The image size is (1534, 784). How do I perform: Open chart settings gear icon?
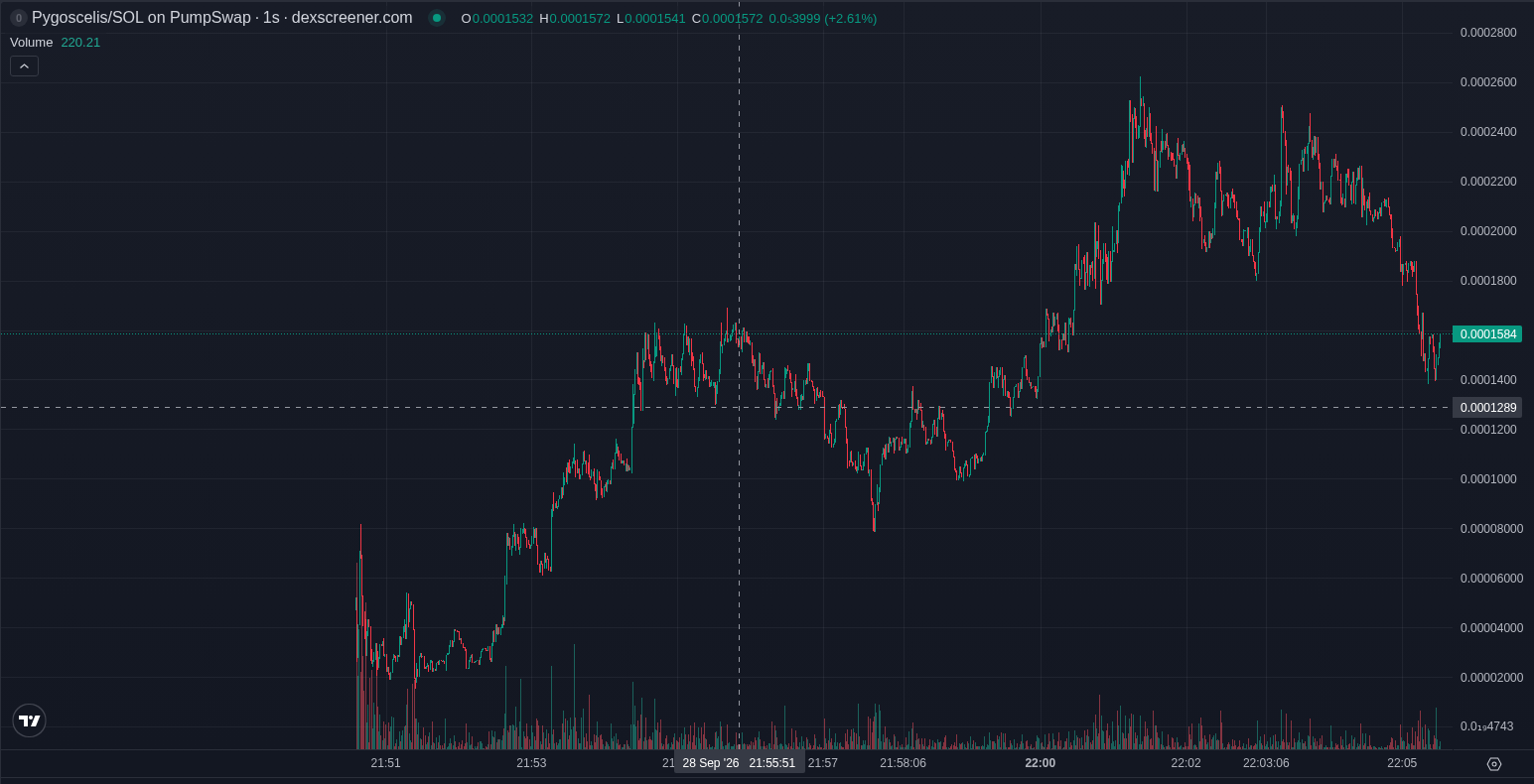(1493, 763)
